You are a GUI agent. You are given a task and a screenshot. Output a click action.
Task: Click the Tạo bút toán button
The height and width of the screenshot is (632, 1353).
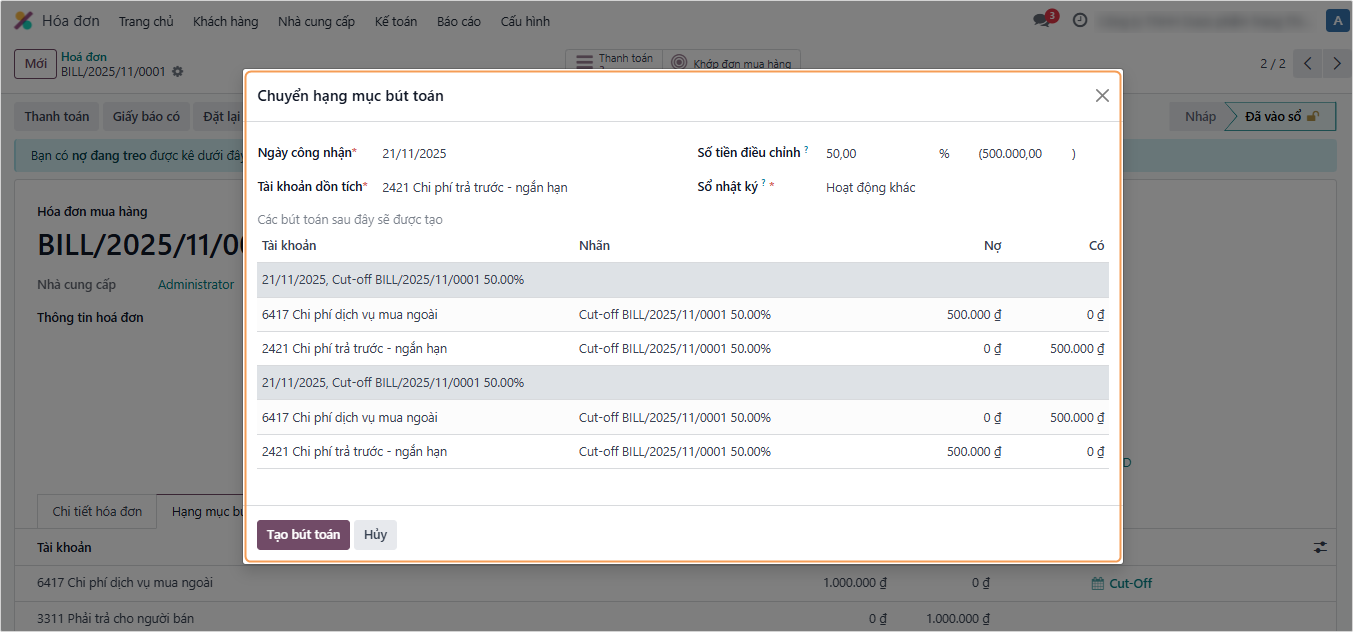point(303,535)
